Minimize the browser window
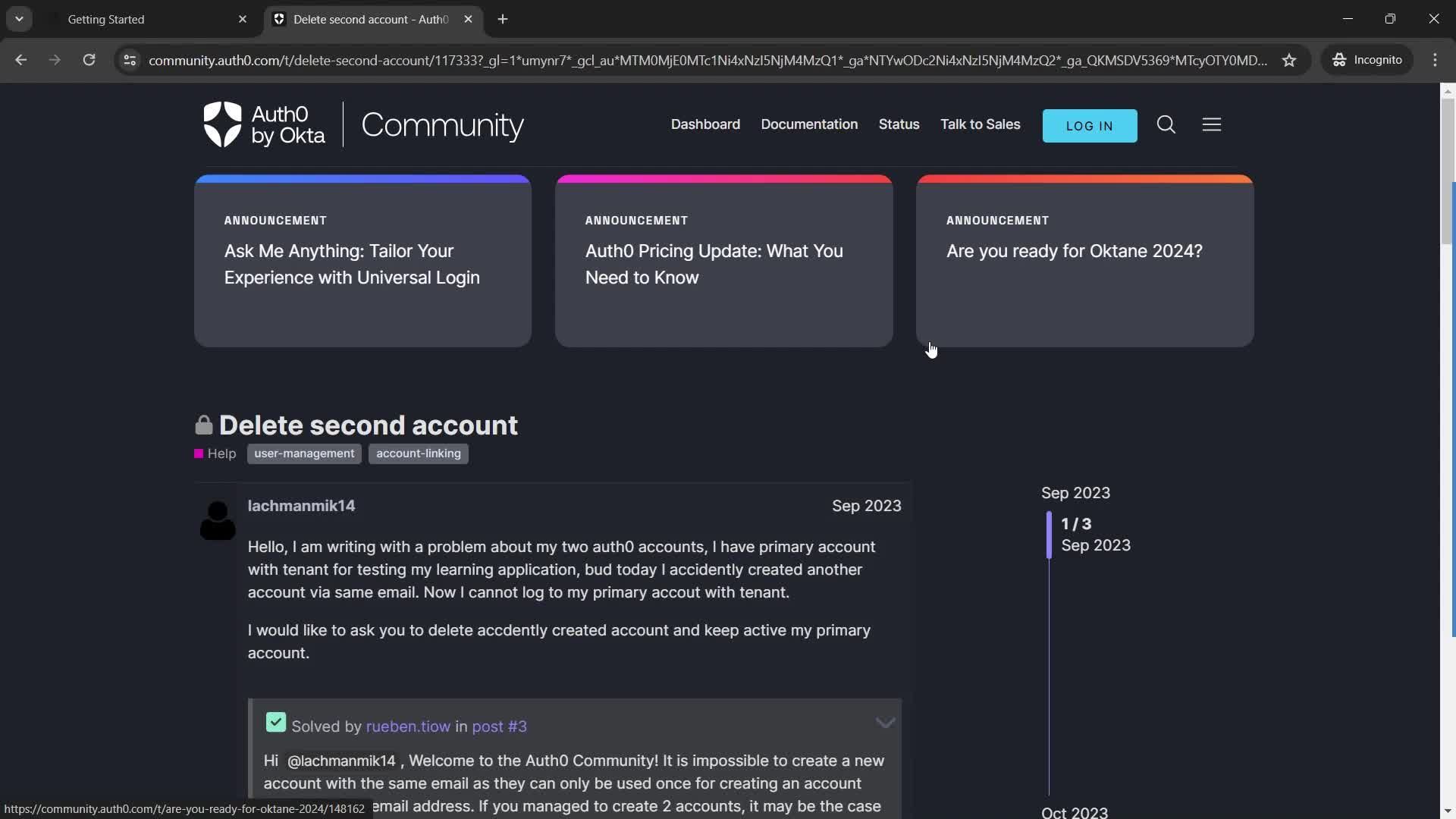The width and height of the screenshot is (1456, 819). 1348,19
